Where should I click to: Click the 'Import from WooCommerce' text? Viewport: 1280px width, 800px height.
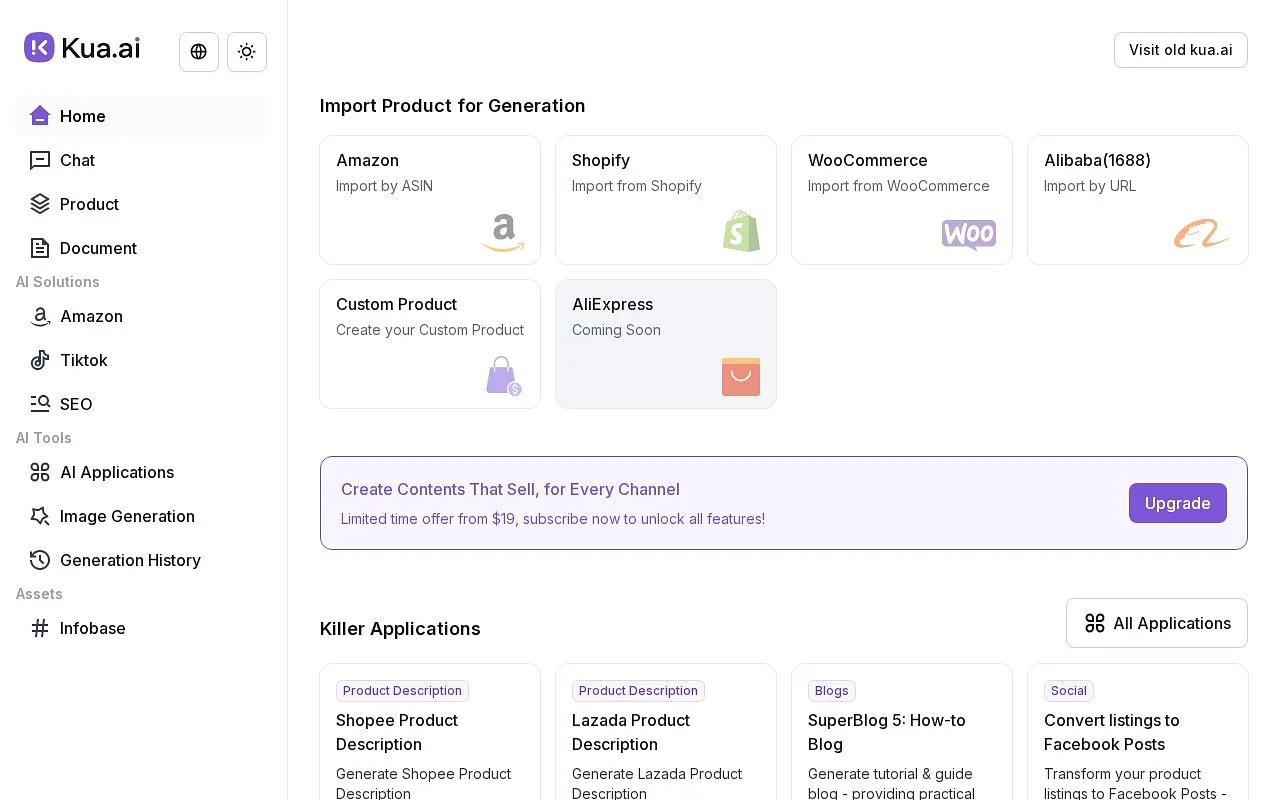[899, 186]
